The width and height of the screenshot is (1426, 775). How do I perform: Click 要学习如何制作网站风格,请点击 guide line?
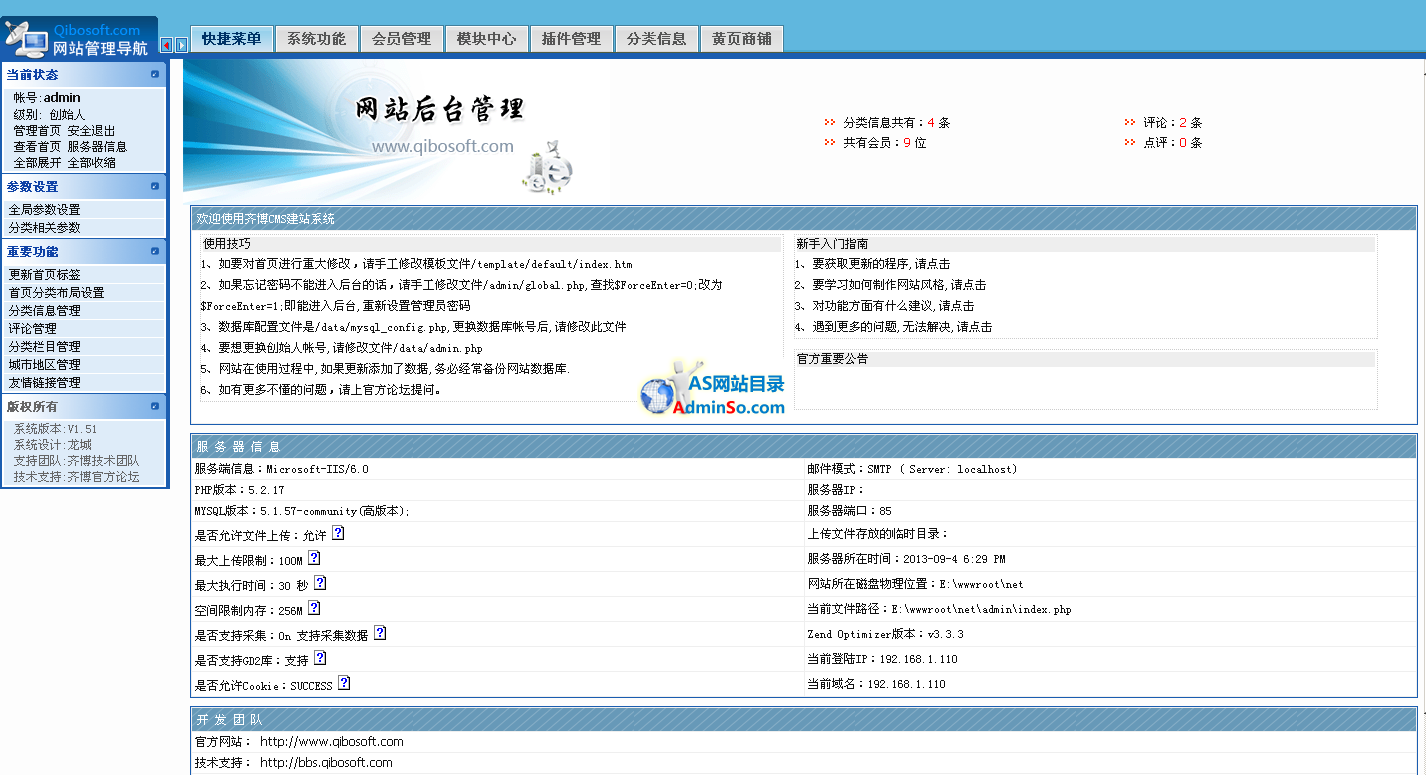pyautogui.click(x=891, y=285)
